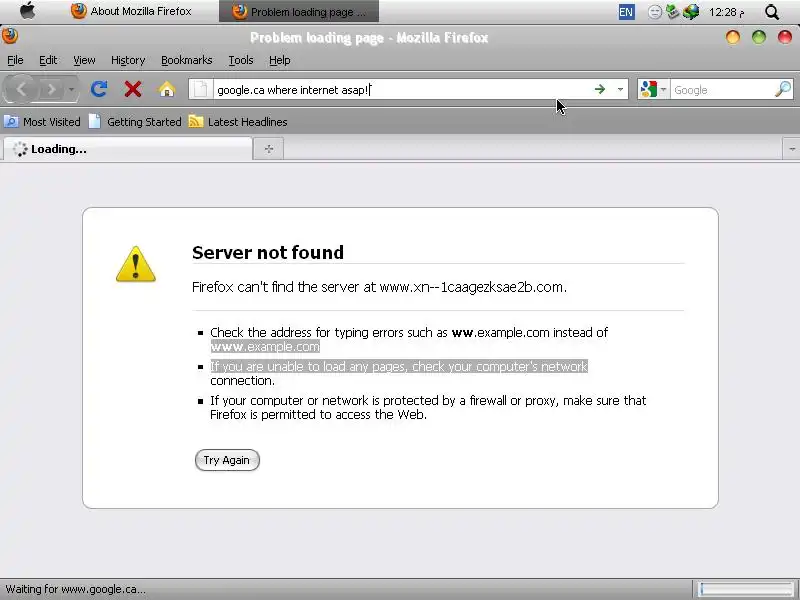Viewport: 800px width, 600px height.
Task: Open the Tools menu
Action: pos(241,60)
